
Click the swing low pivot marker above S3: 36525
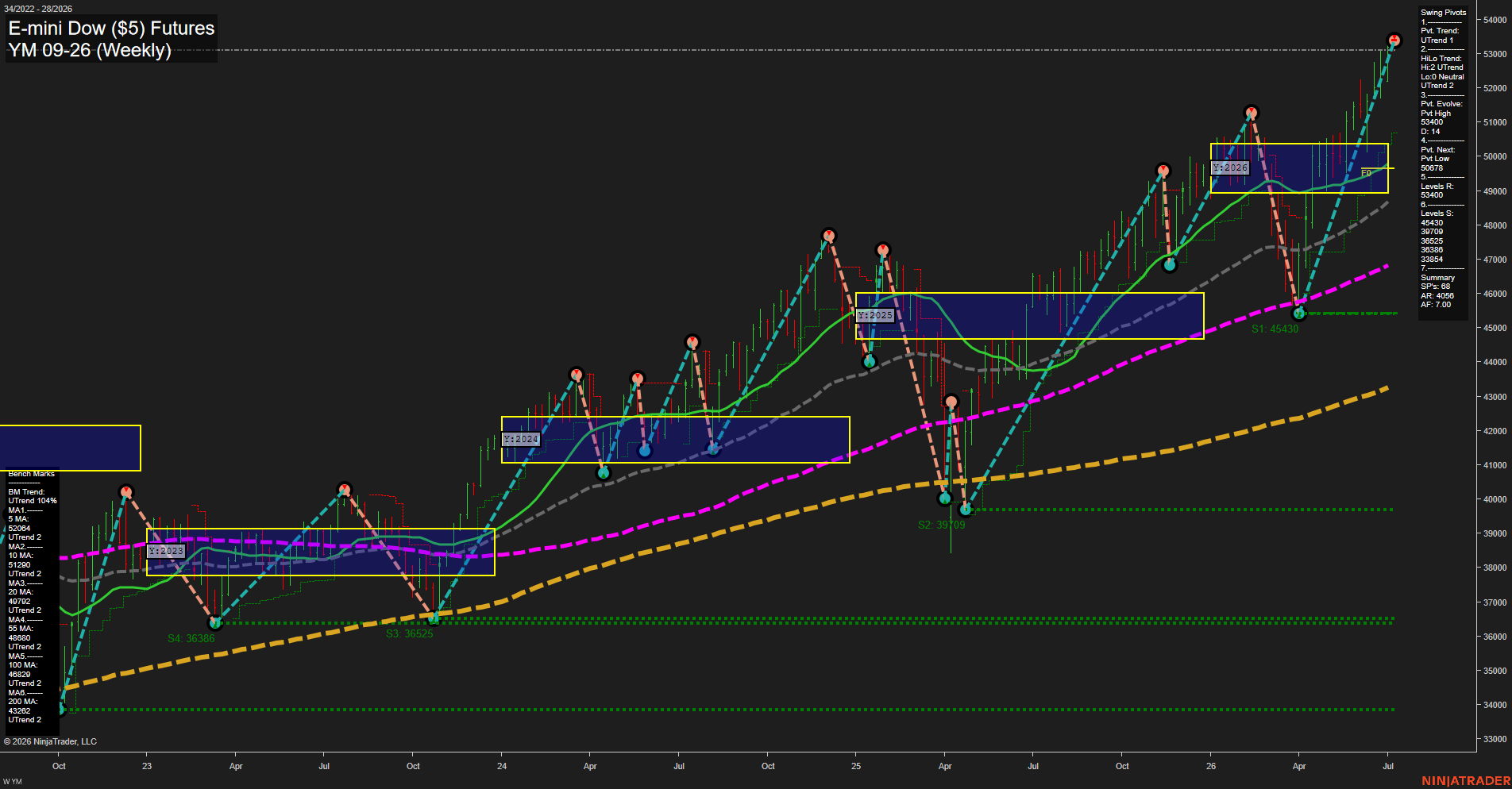point(433,618)
